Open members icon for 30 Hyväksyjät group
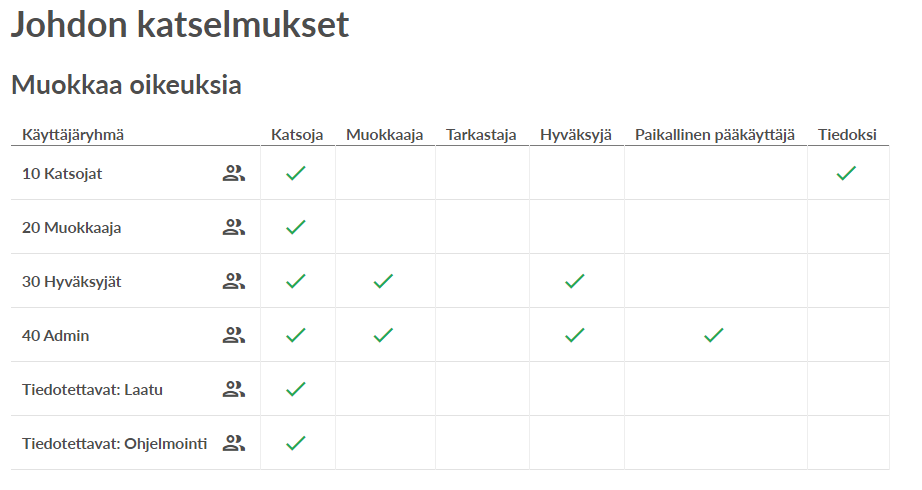The height and width of the screenshot is (490, 922). pos(233,282)
